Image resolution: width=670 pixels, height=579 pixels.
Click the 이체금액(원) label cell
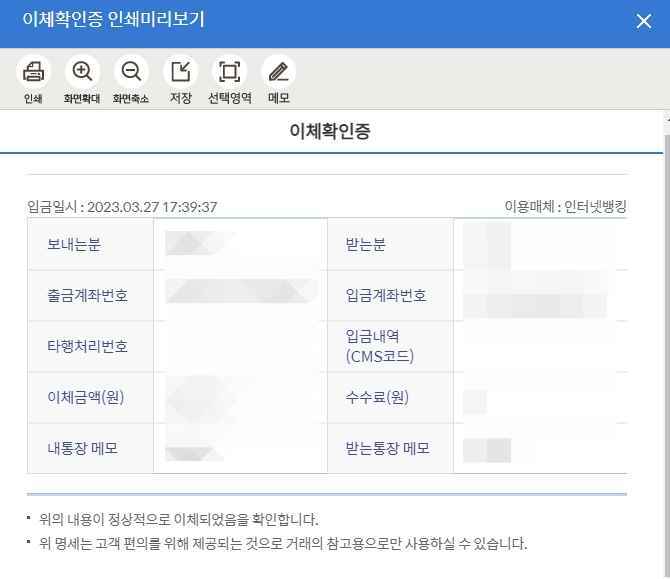tap(91, 397)
